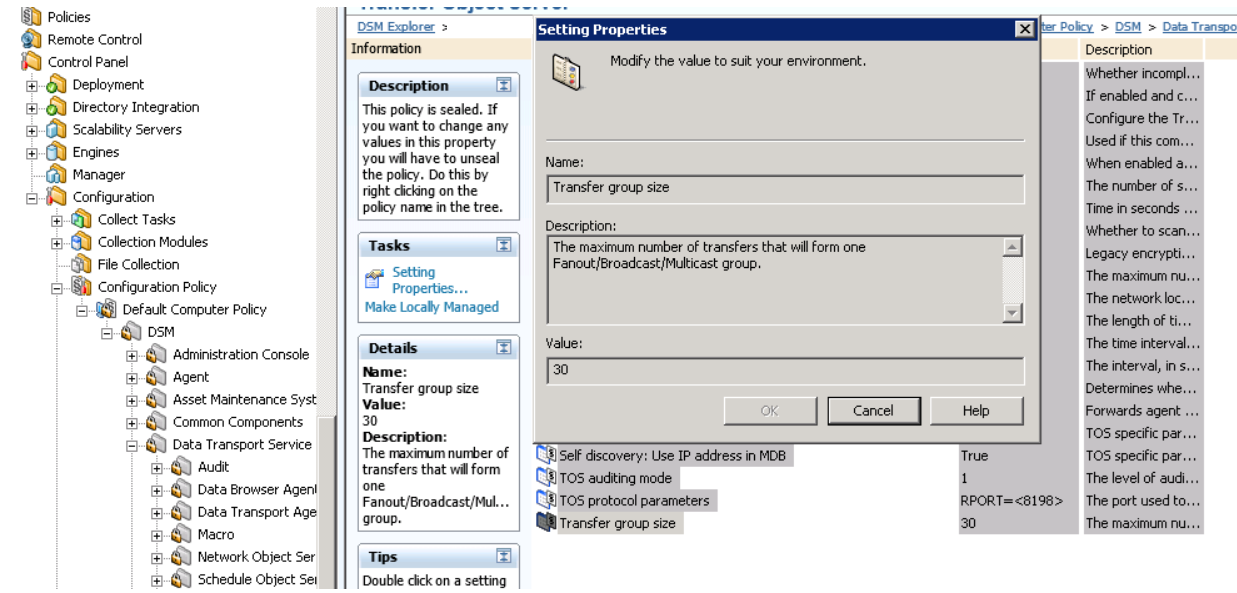Click the Audit policy folder icon
The width and height of the screenshot is (1237, 593).
click(182, 467)
